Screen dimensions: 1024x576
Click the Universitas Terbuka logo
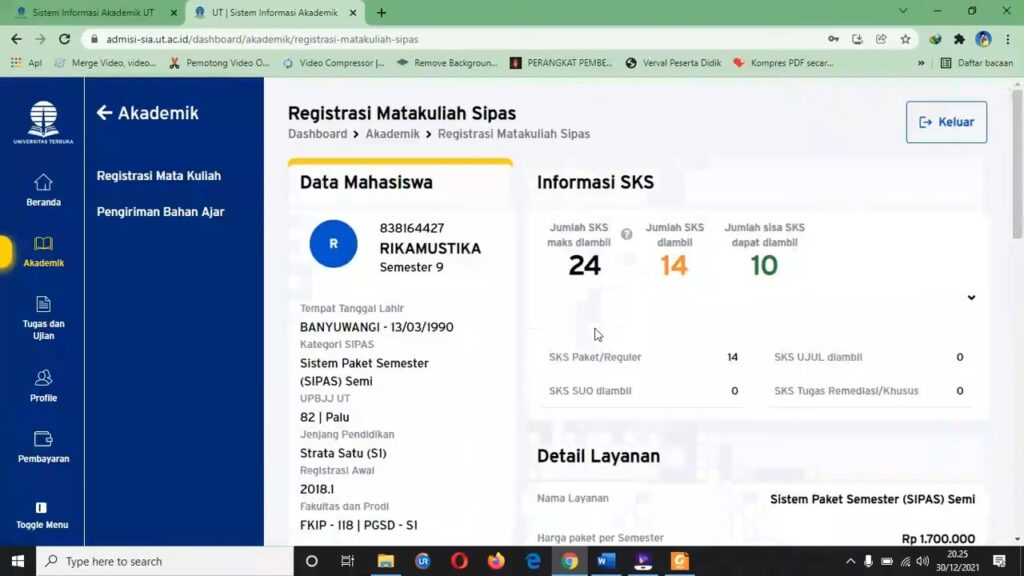click(x=43, y=118)
